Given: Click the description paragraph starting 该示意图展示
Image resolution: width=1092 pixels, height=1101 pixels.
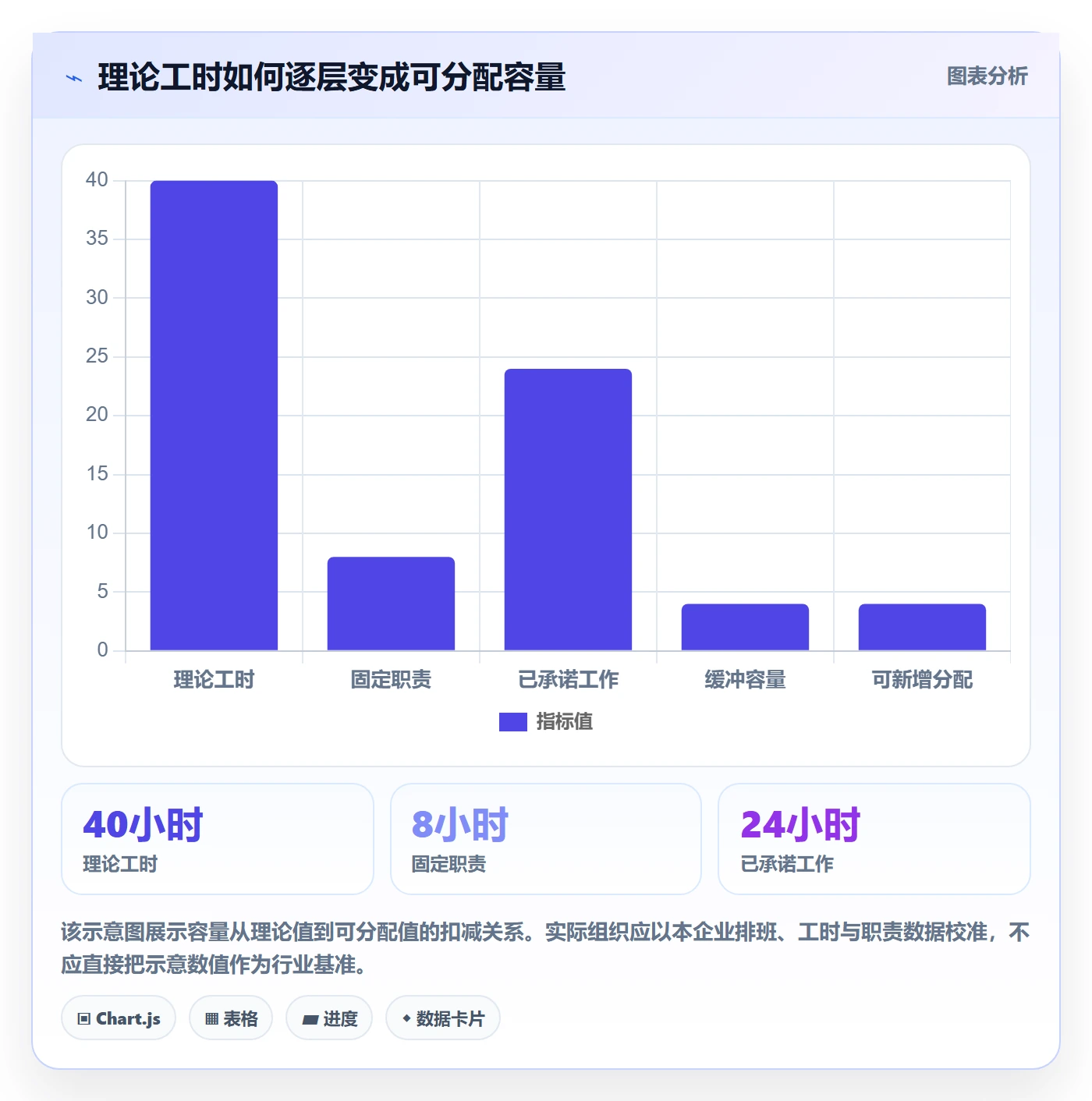Looking at the screenshot, I should point(545,948).
